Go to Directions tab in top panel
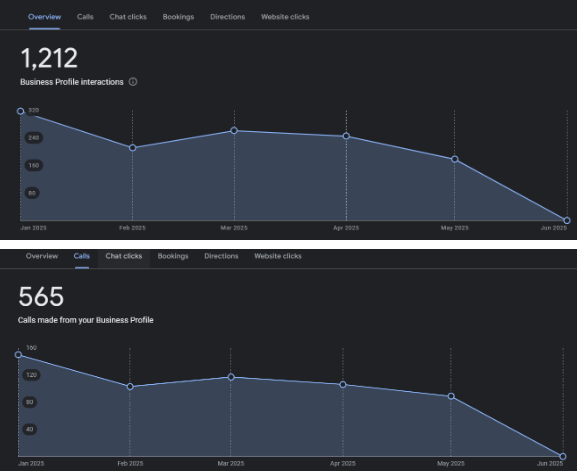This screenshot has width=577, height=471. 227,17
